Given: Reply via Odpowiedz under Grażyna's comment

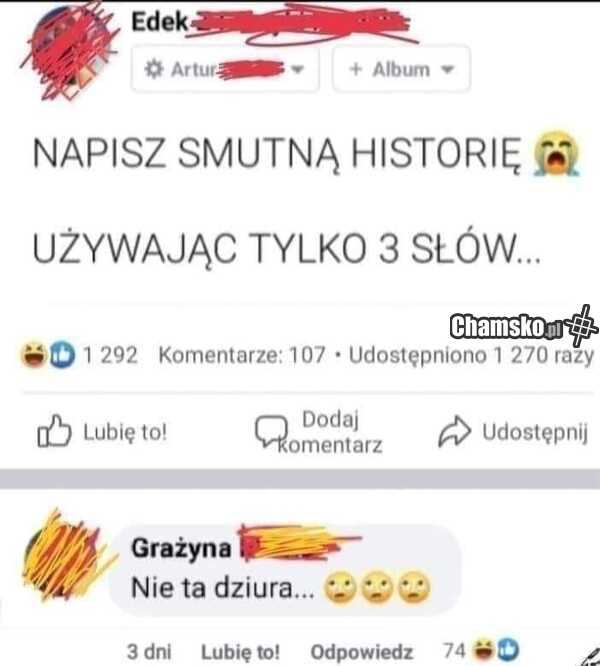Looking at the screenshot, I should 362,651.
